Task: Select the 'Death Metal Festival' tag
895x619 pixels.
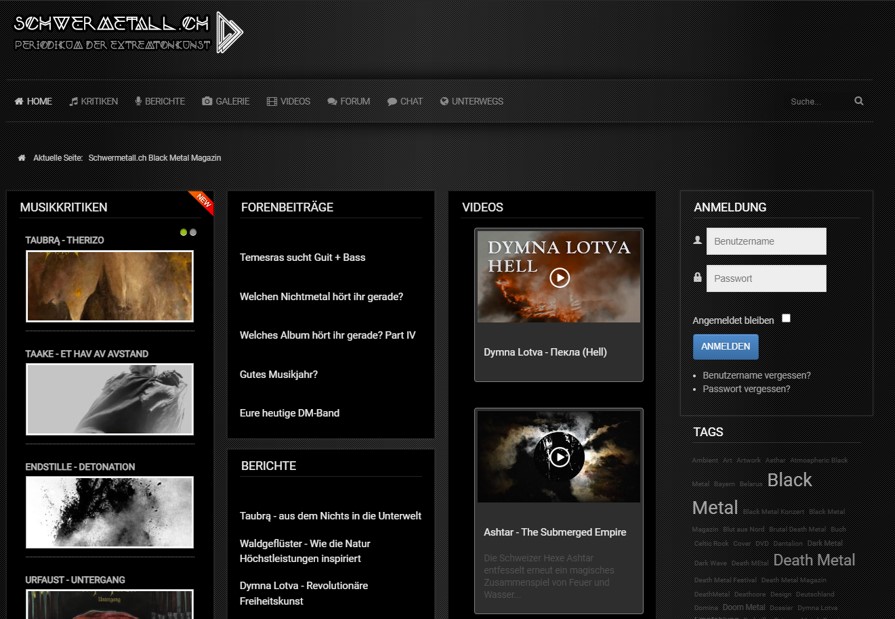Action: click(x=725, y=580)
